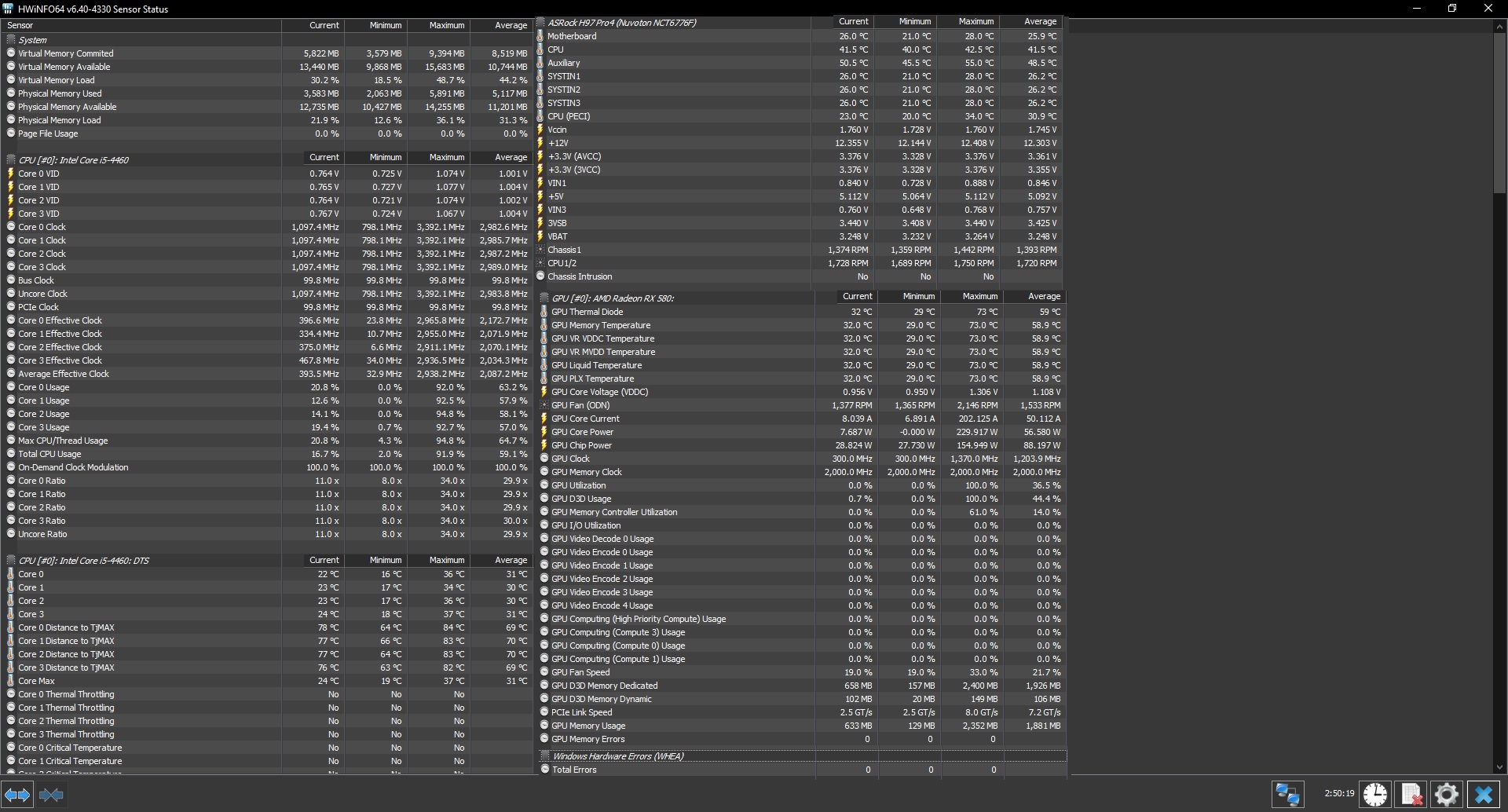
Task: Click the round icon beside Total Errors
Action: (545, 770)
